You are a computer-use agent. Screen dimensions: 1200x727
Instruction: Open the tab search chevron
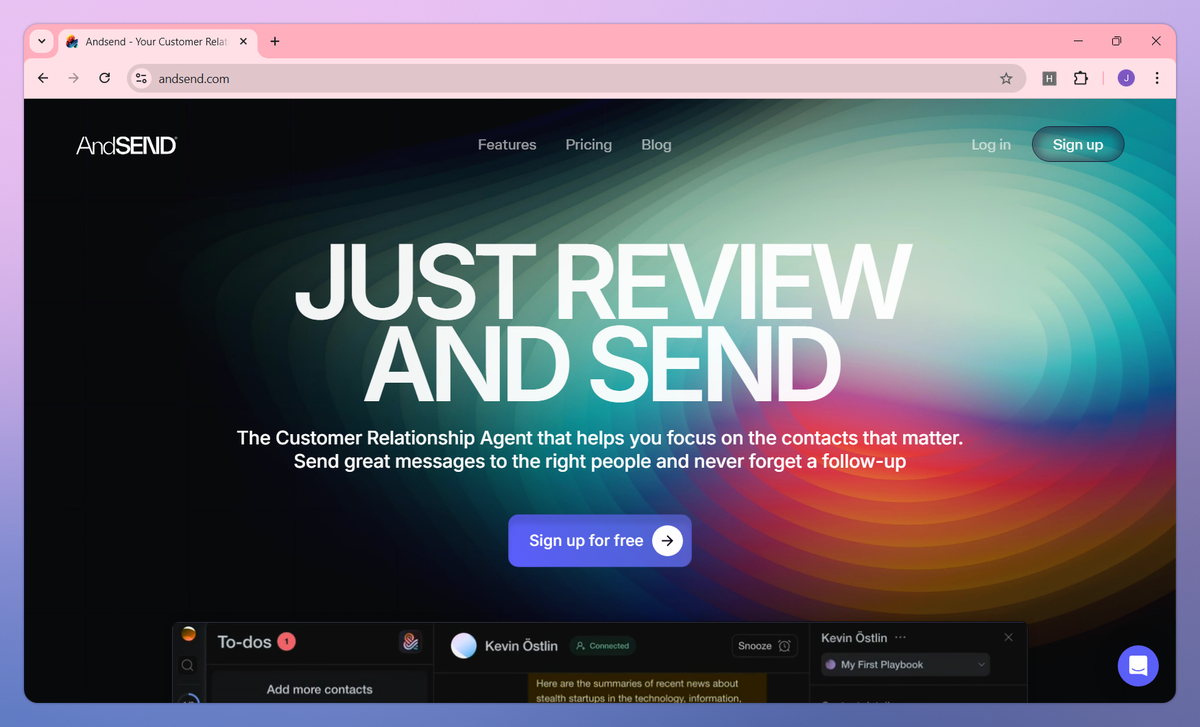point(41,41)
